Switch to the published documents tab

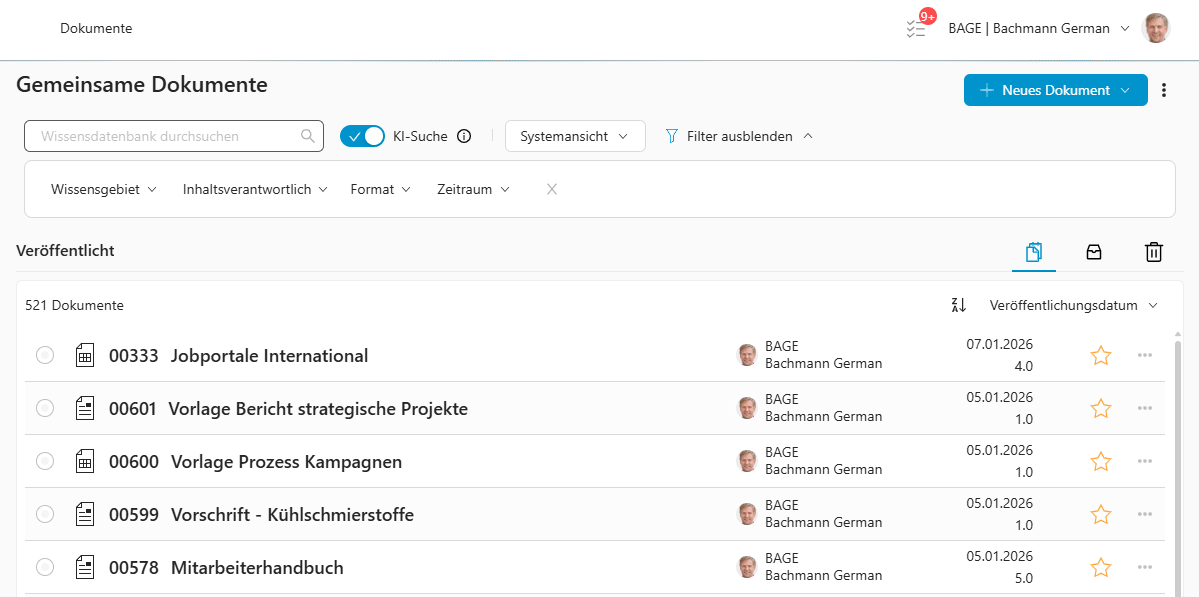coord(1034,252)
